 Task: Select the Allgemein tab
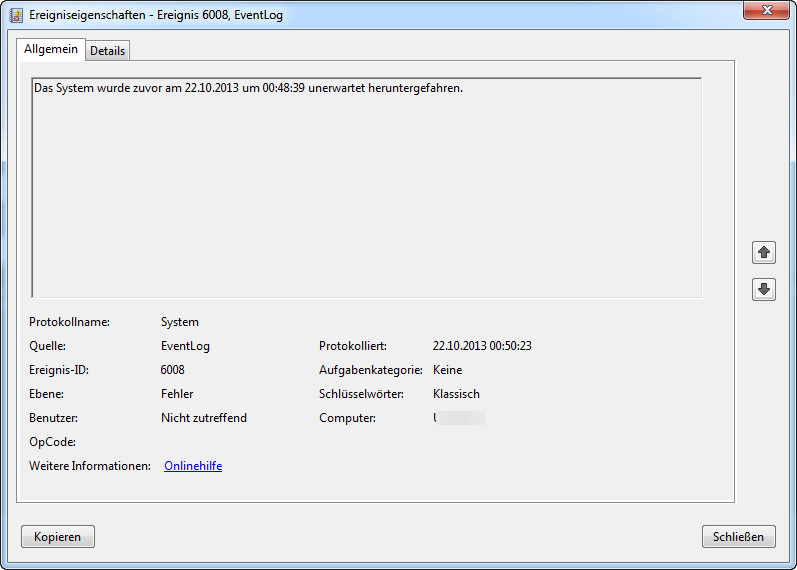pos(50,49)
